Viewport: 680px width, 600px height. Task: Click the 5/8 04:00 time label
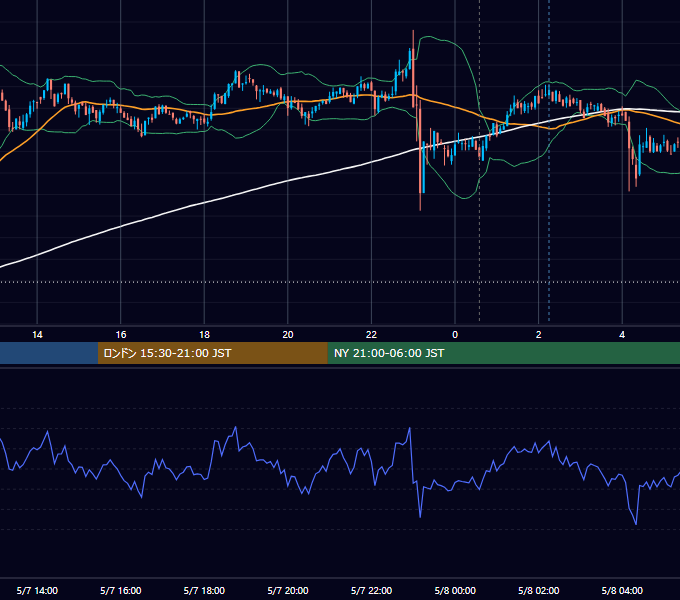pos(622,590)
